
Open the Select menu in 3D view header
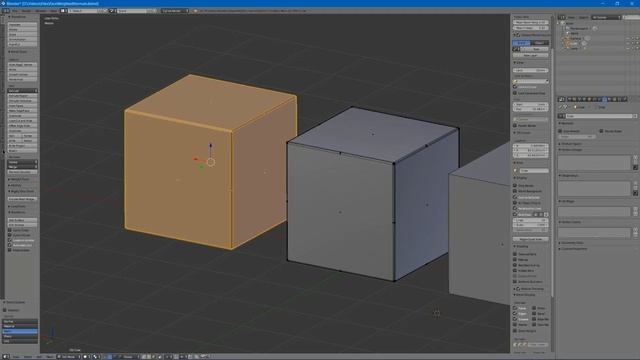(28, 356)
